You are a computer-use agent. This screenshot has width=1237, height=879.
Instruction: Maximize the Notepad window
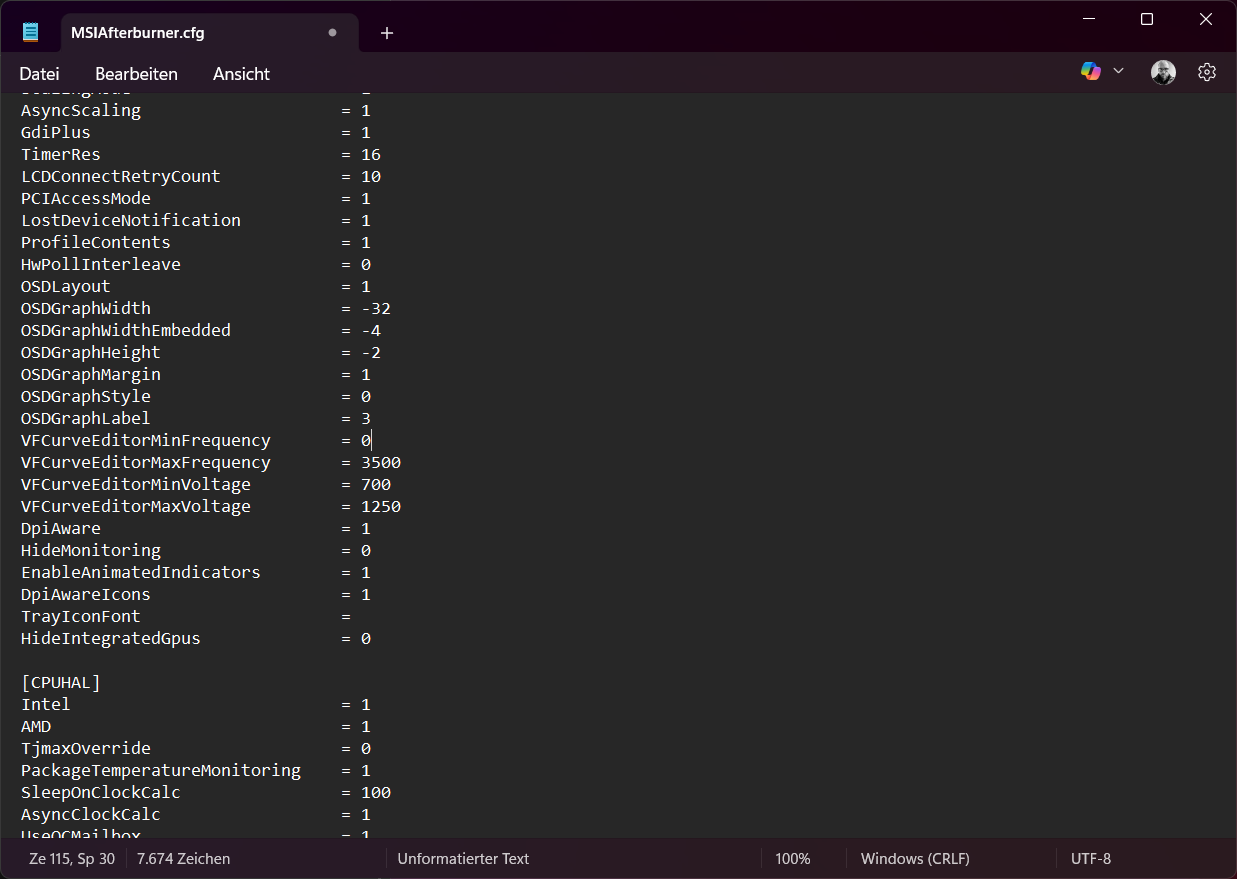coord(1147,19)
